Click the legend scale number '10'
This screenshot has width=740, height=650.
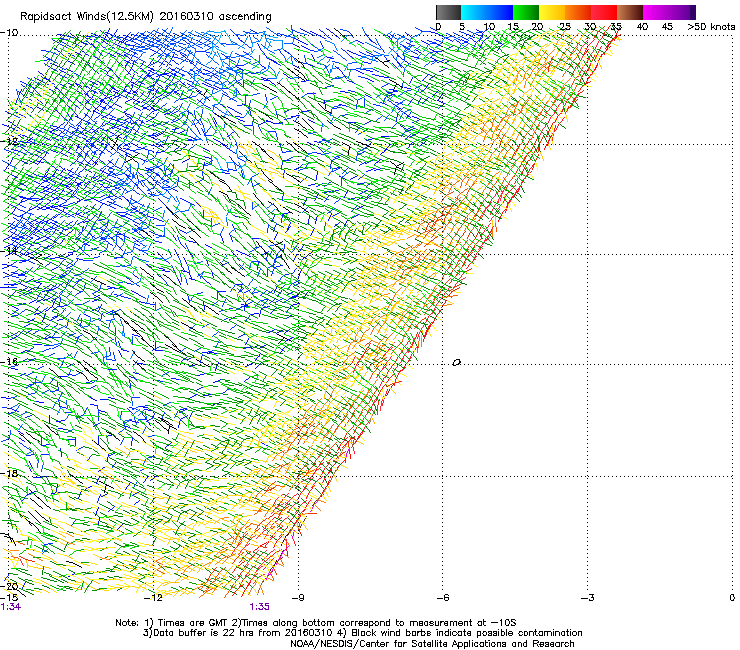(489, 27)
